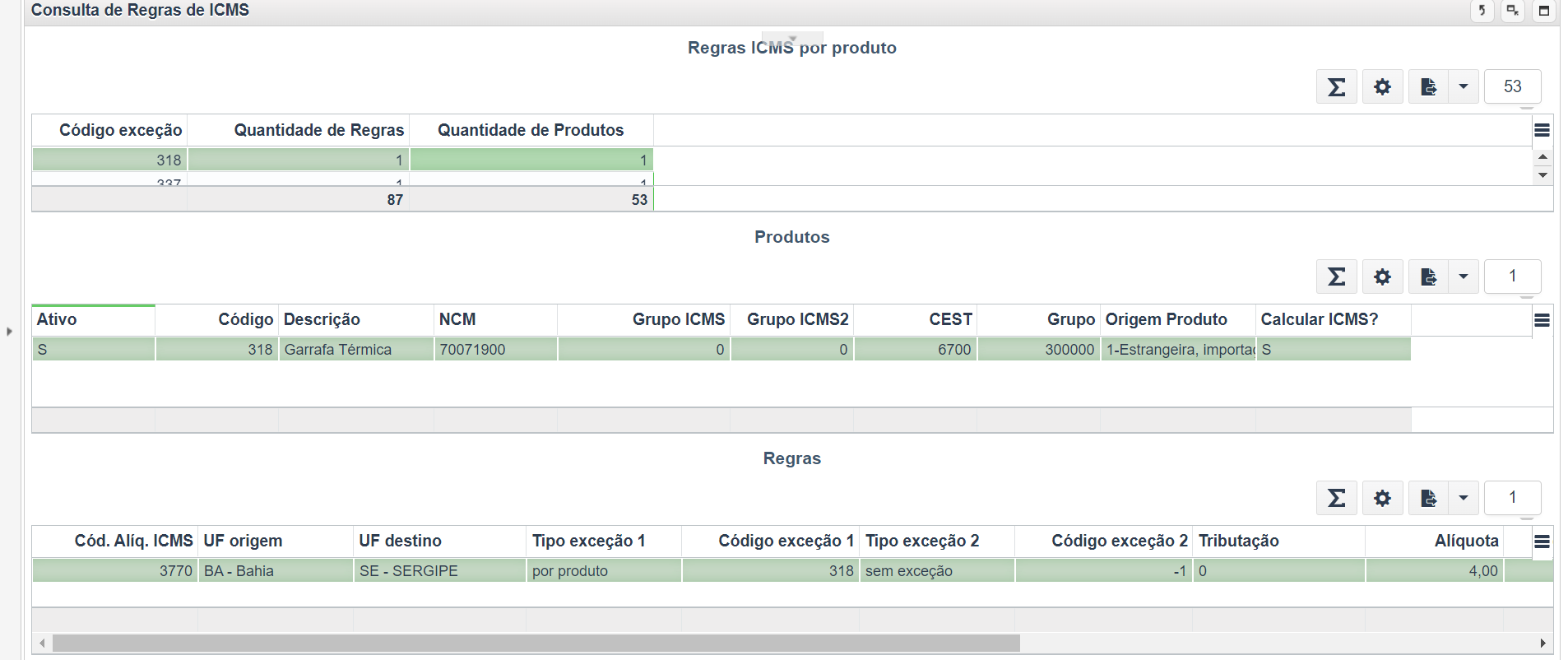Click the UF destino column header
The image size is (1568, 660).
[x=440, y=541]
